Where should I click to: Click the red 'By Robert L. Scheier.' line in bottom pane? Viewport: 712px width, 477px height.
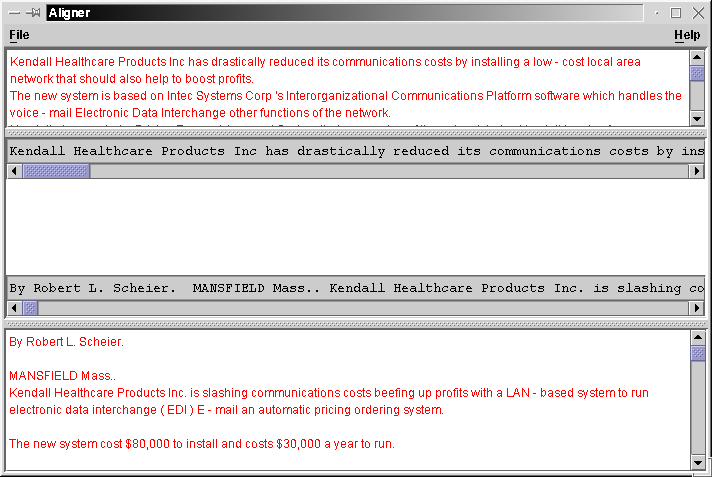[66, 342]
